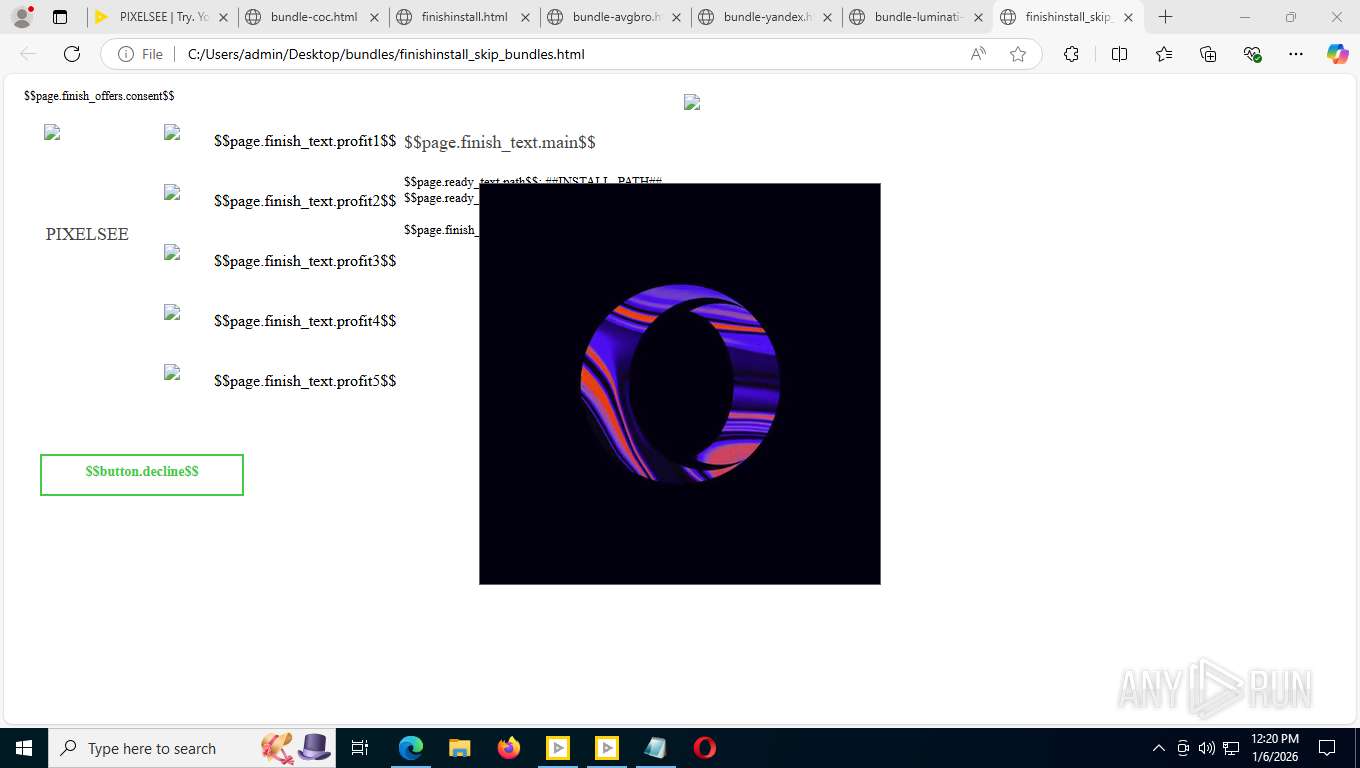Viewport: 1360px width, 768px height.
Task: Open the tab actions menu icon
Action: (x=60, y=17)
